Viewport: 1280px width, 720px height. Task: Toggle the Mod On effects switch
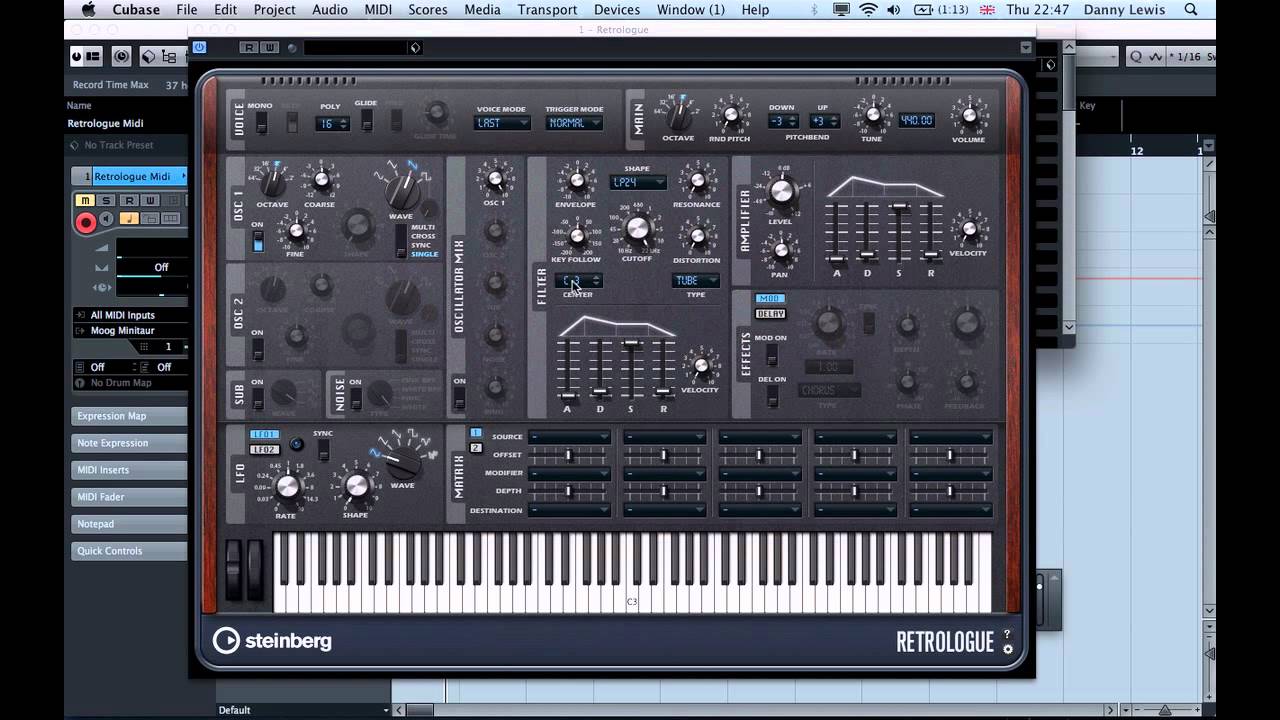[x=771, y=355]
